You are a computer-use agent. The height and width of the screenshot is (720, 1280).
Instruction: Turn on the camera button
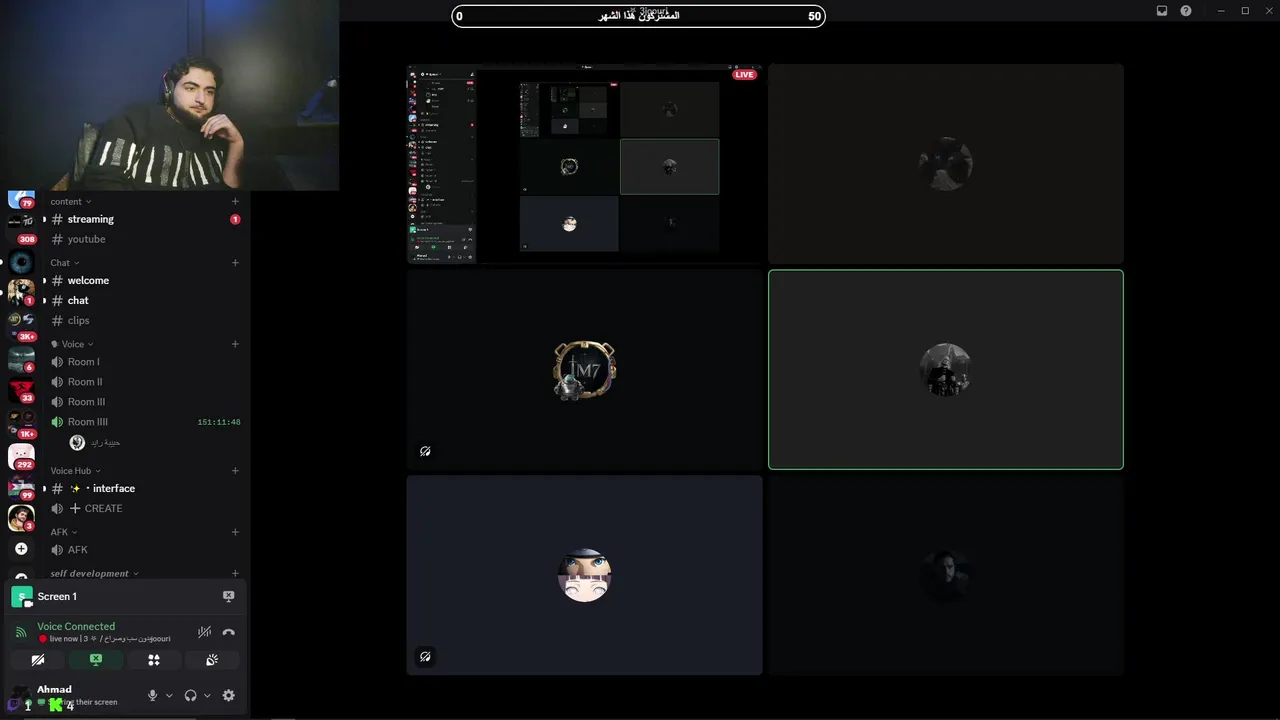(x=38, y=660)
